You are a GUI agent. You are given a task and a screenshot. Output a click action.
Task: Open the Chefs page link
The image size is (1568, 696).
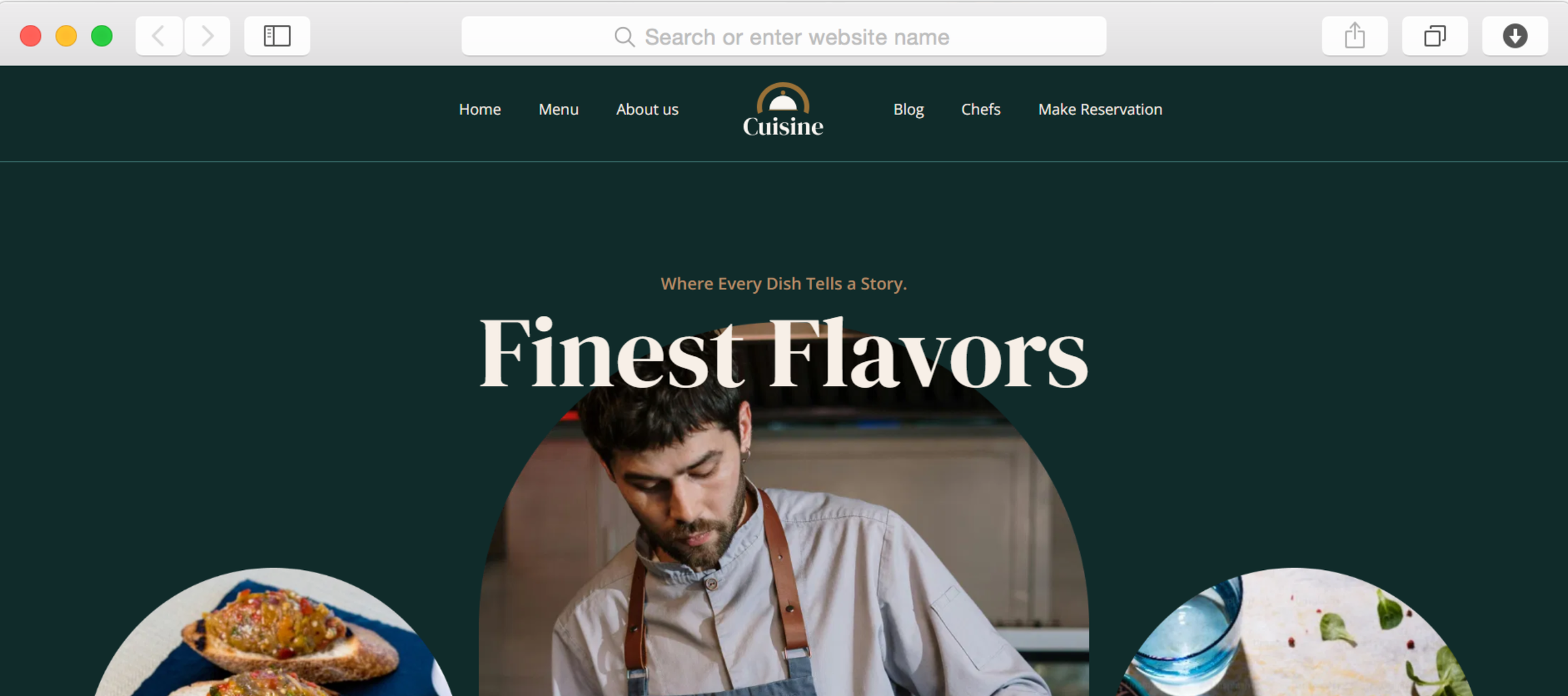[x=981, y=110]
